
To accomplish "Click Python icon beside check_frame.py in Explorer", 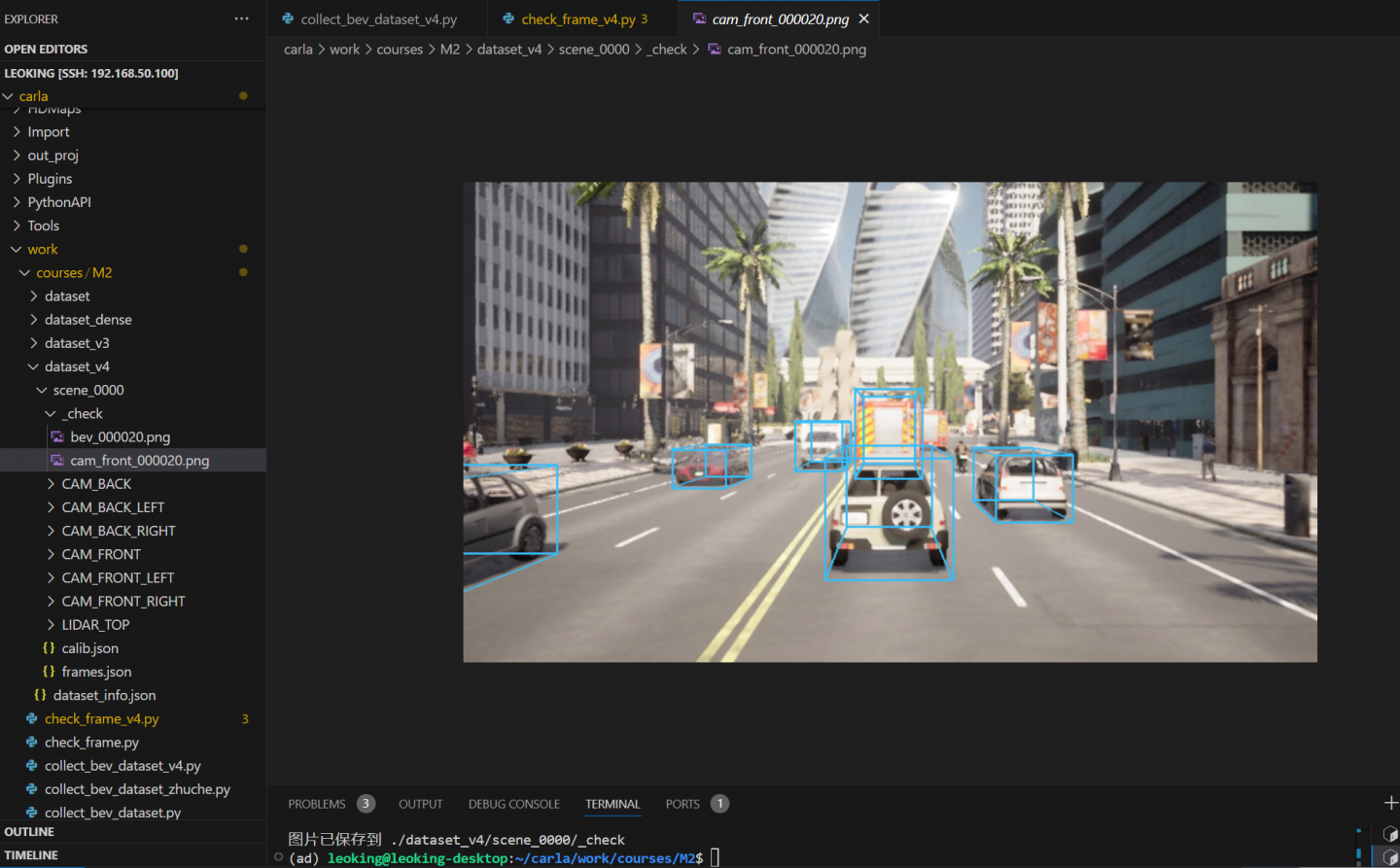I will 31,742.
